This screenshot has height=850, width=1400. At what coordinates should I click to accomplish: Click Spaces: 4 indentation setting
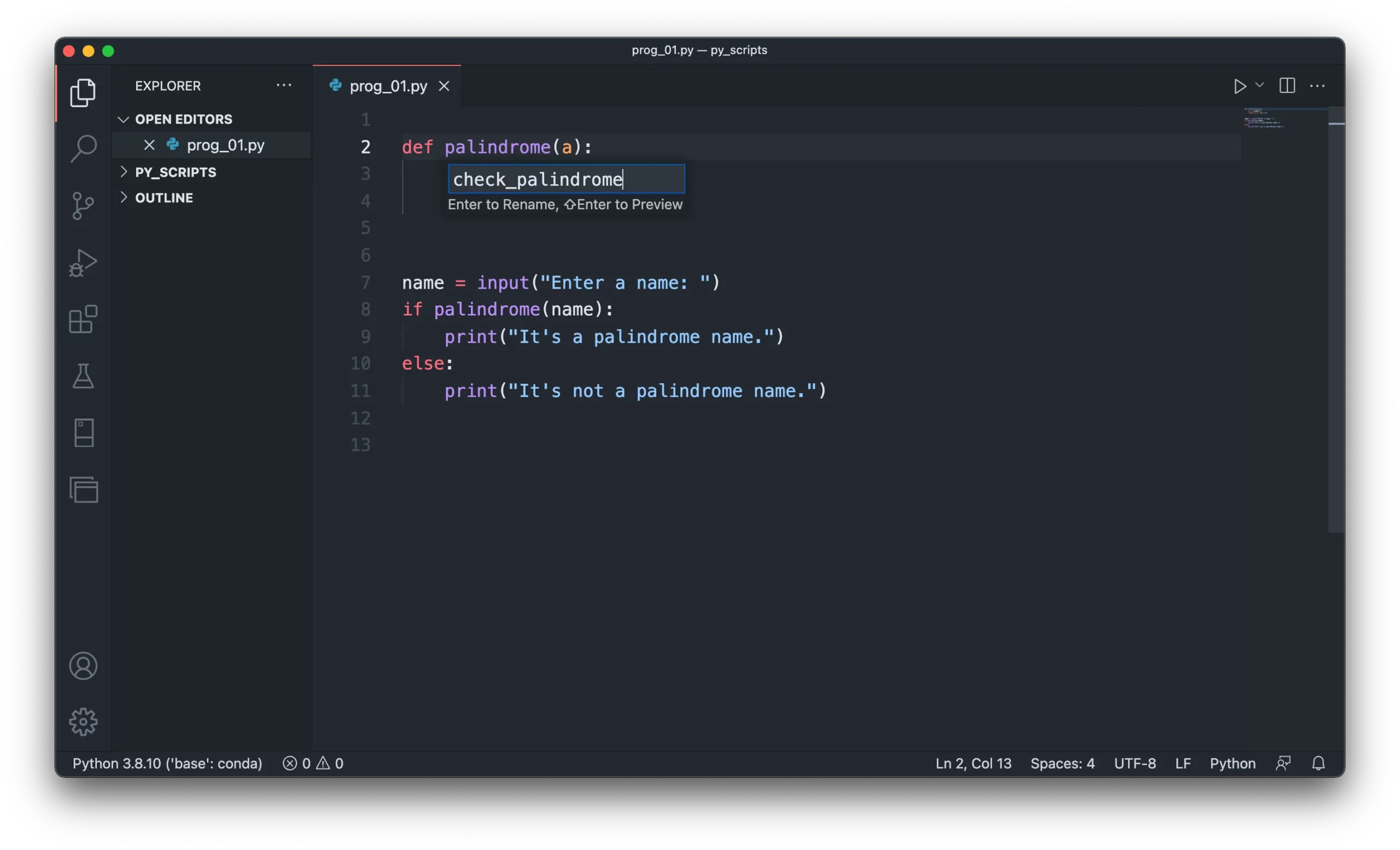1062,763
